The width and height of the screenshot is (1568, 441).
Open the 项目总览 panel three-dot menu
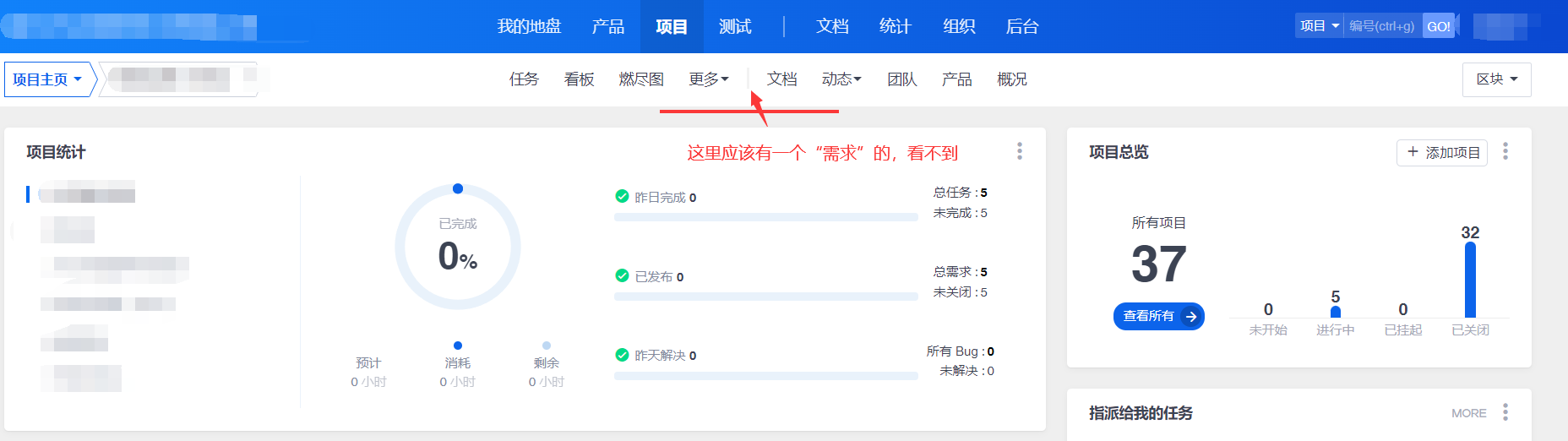coord(1505,151)
